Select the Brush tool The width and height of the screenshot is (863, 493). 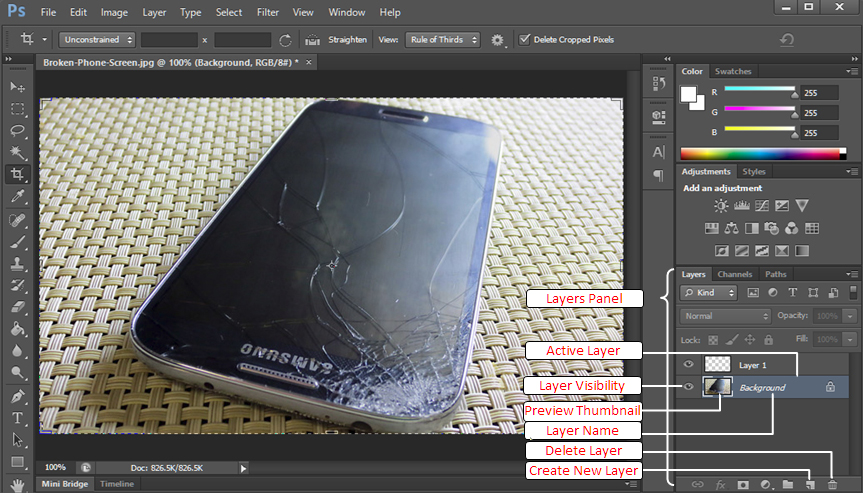click(17, 242)
